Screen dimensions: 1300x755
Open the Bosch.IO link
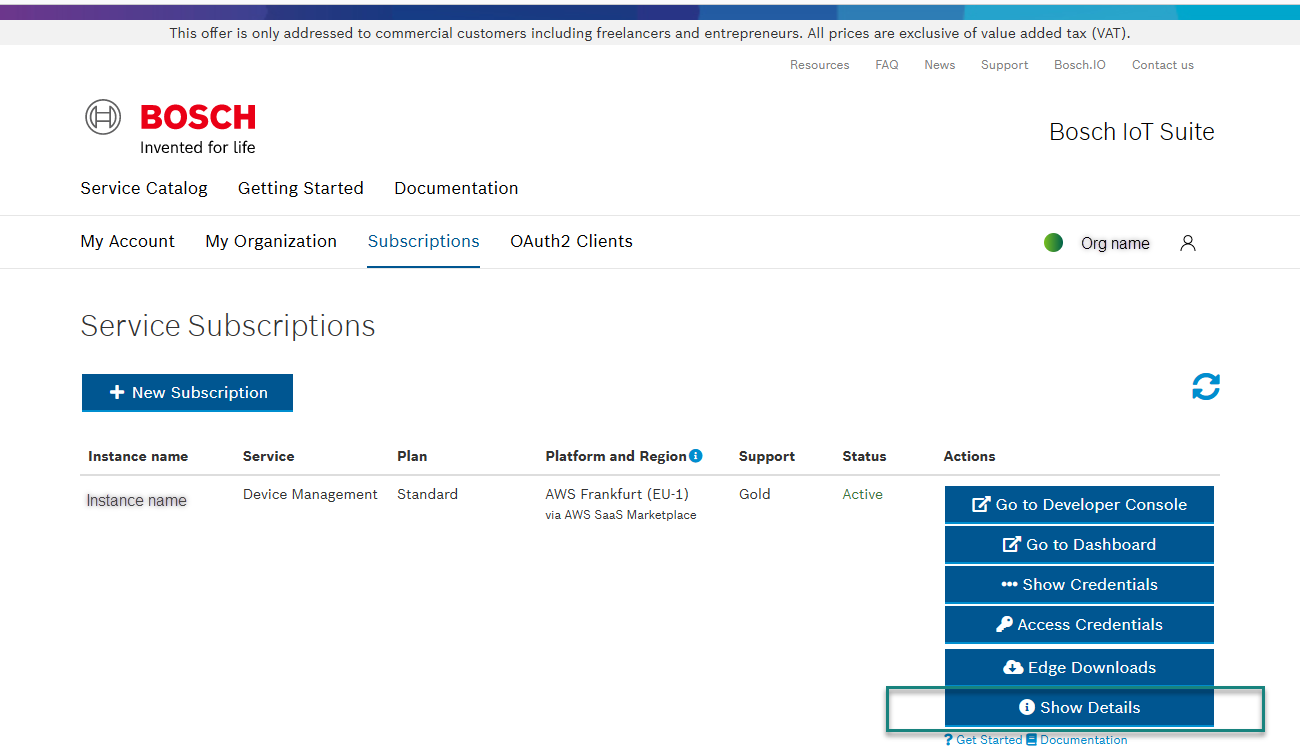[1080, 65]
